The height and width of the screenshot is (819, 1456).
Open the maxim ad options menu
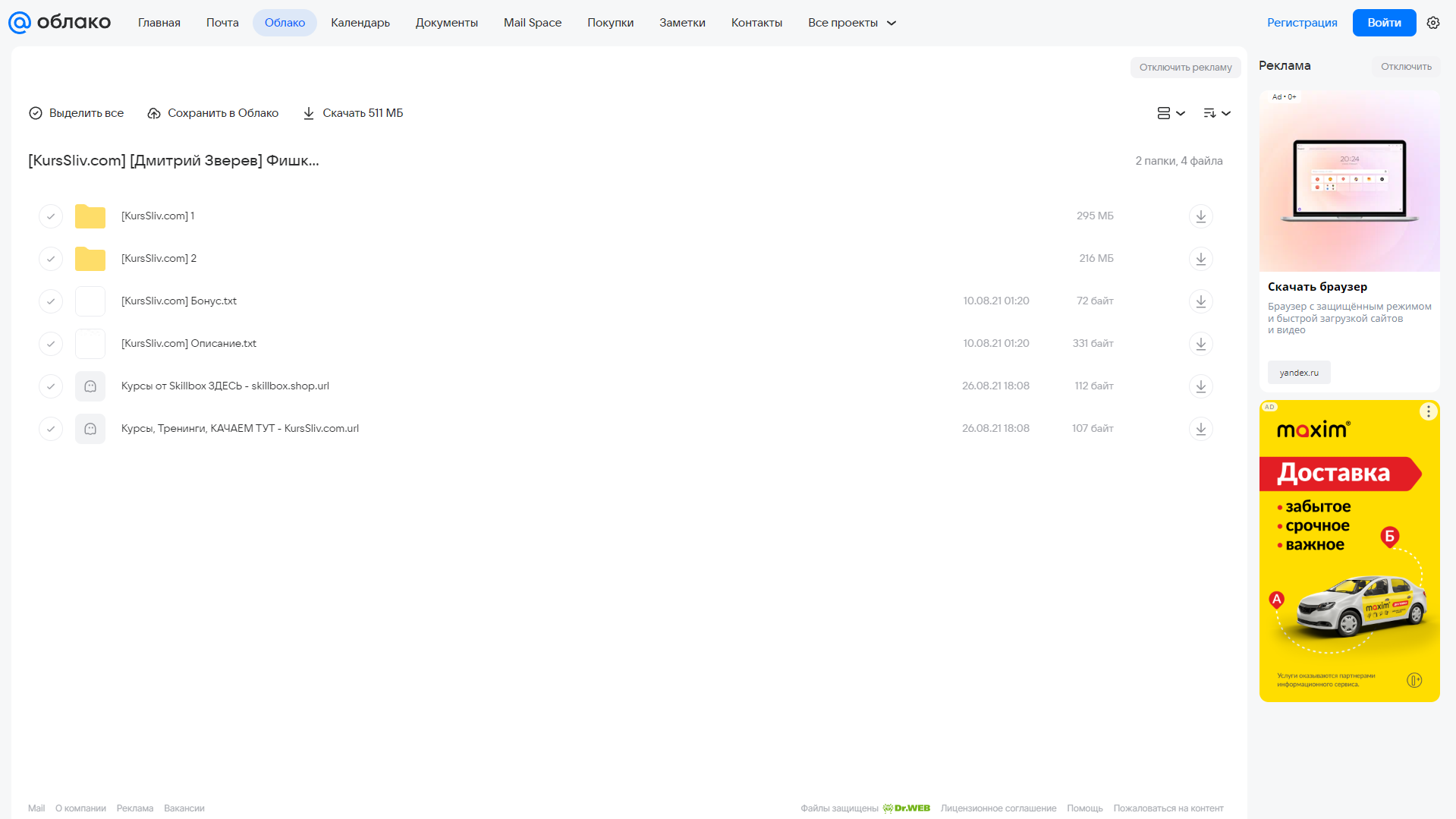pyautogui.click(x=1429, y=411)
